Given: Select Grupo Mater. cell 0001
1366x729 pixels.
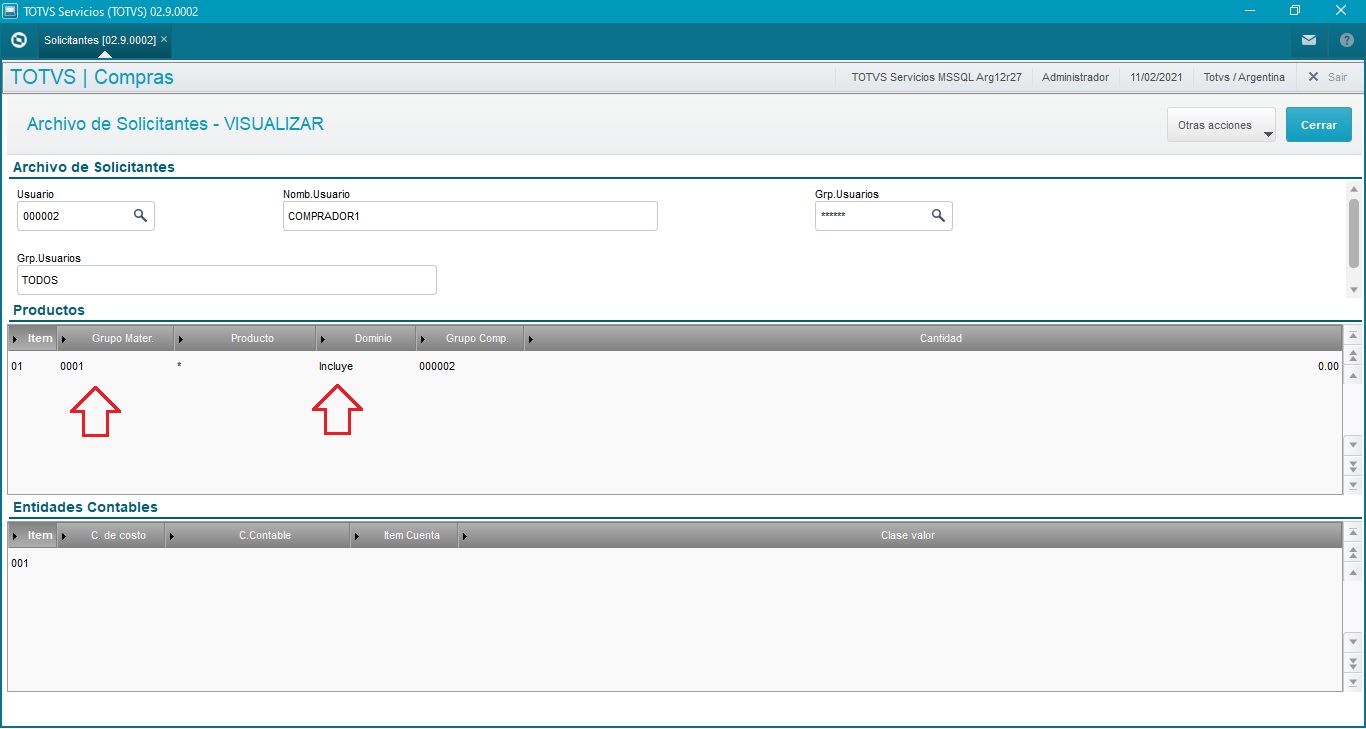Looking at the screenshot, I should point(72,366).
